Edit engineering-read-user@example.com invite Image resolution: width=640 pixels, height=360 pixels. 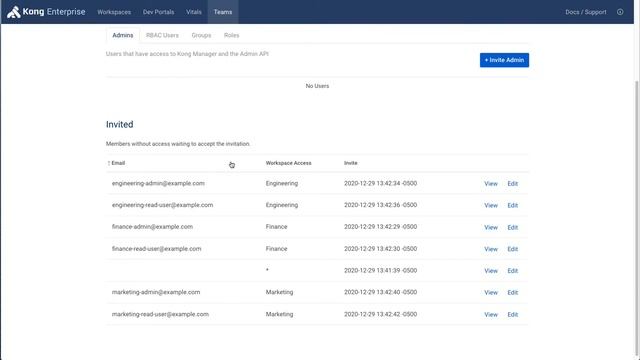[x=513, y=205]
